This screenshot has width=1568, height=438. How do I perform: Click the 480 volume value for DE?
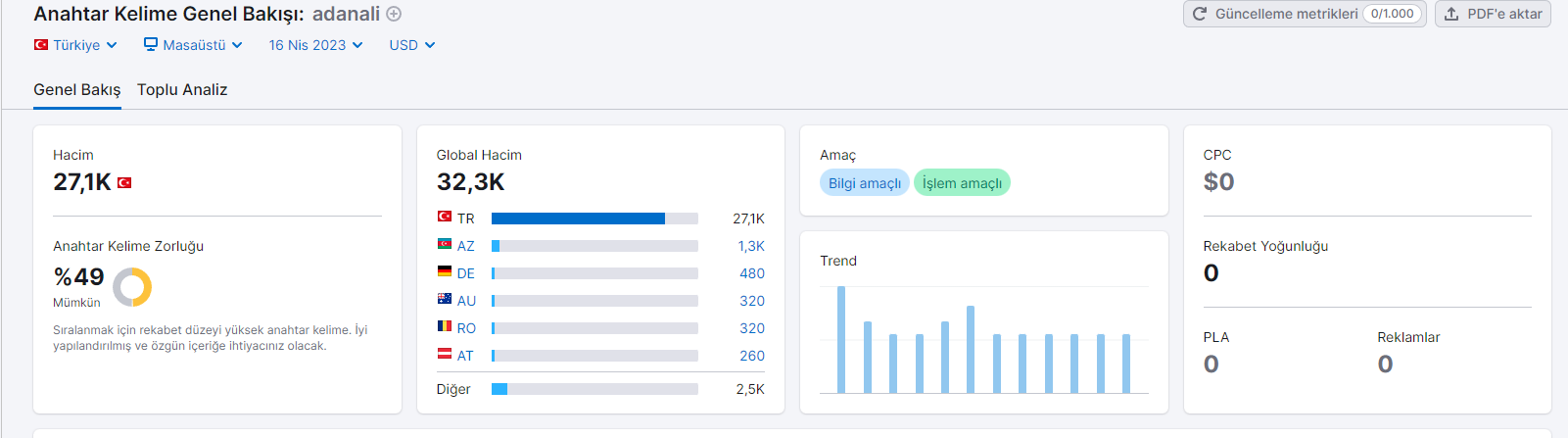click(x=752, y=273)
